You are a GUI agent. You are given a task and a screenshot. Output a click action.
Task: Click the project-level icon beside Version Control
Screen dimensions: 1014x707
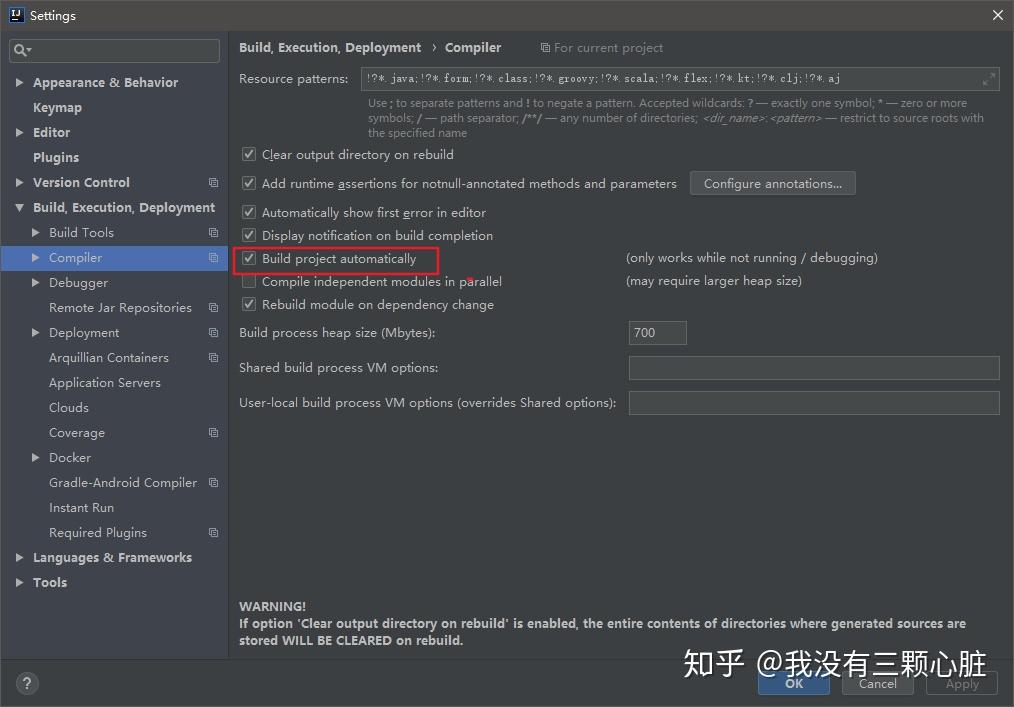[x=213, y=182]
